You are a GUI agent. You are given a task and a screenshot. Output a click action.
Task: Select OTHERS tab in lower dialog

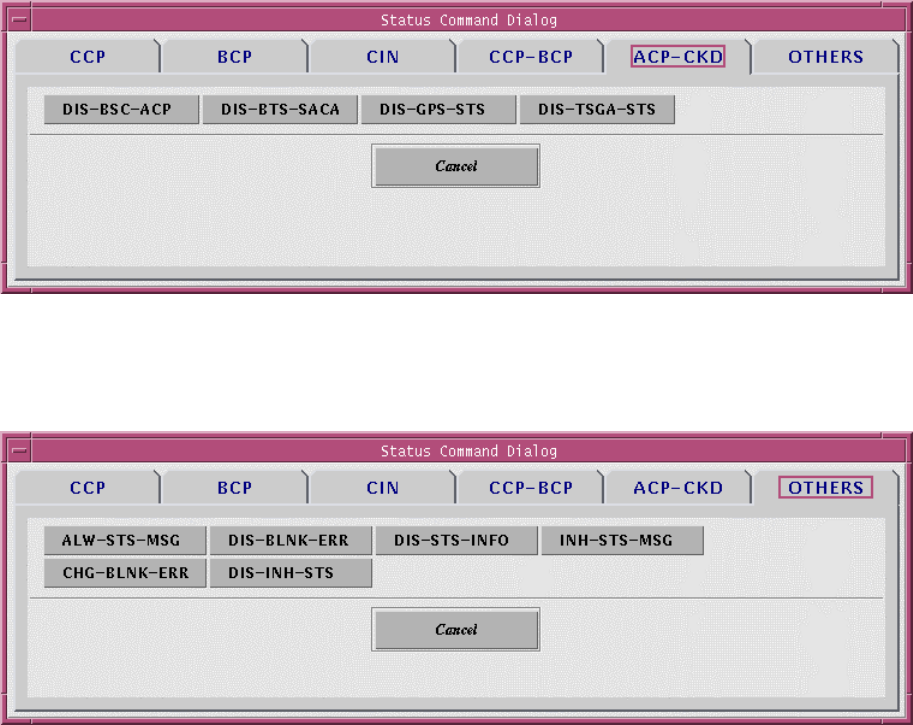click(826, 487)
